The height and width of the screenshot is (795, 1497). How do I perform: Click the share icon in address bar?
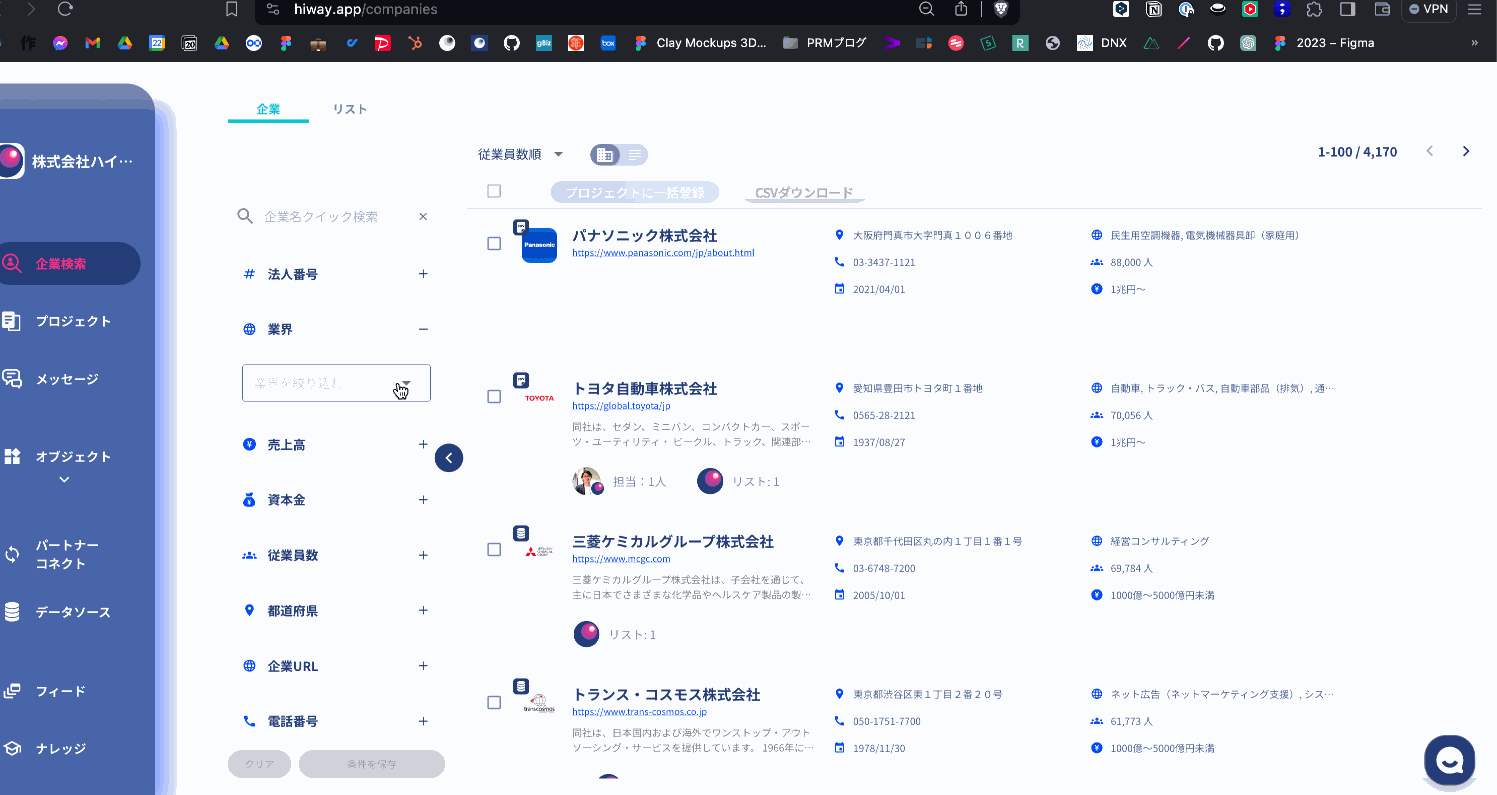coord(961,9)
